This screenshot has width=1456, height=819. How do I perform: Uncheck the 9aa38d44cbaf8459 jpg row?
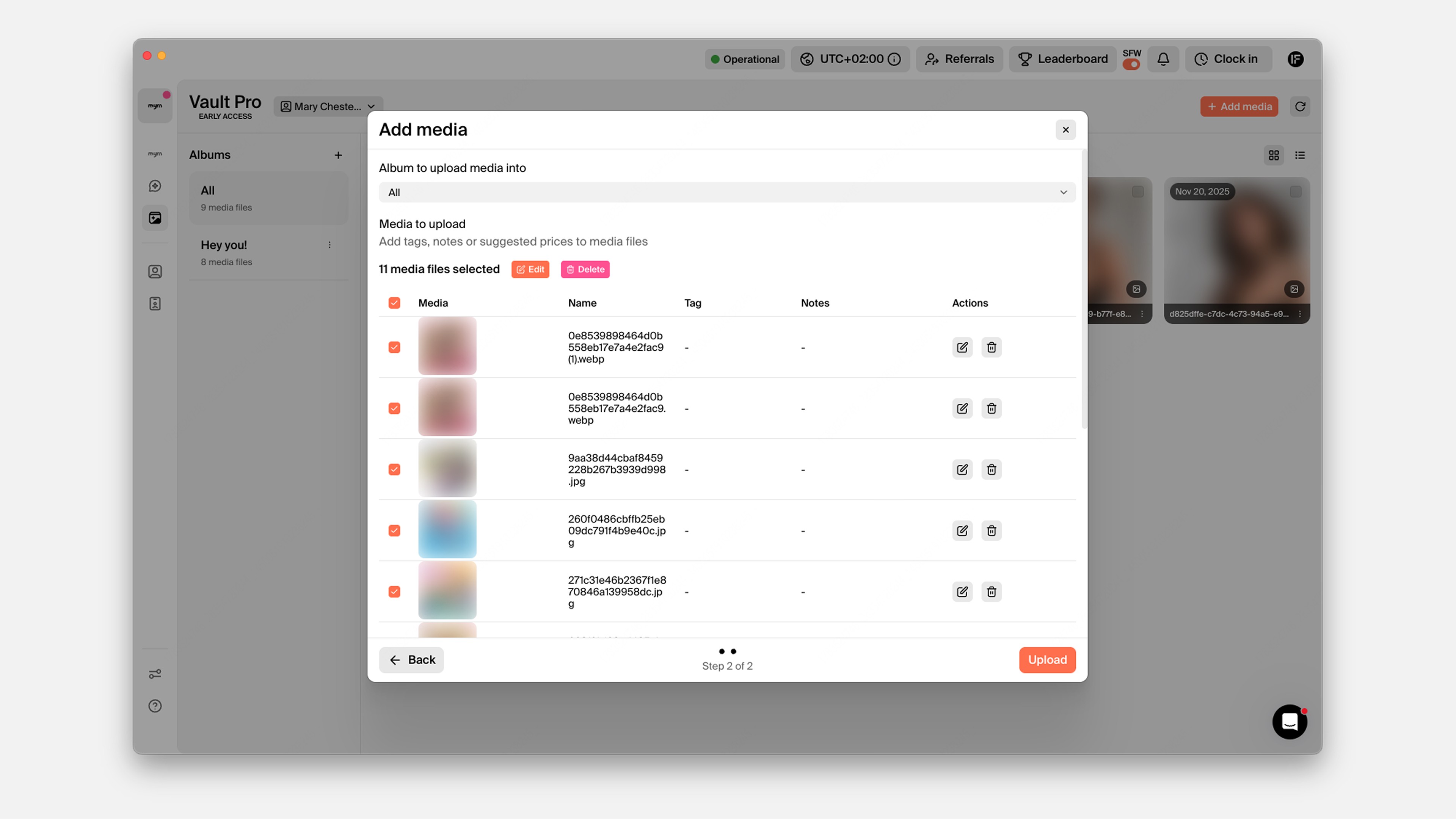coord(394,469)
